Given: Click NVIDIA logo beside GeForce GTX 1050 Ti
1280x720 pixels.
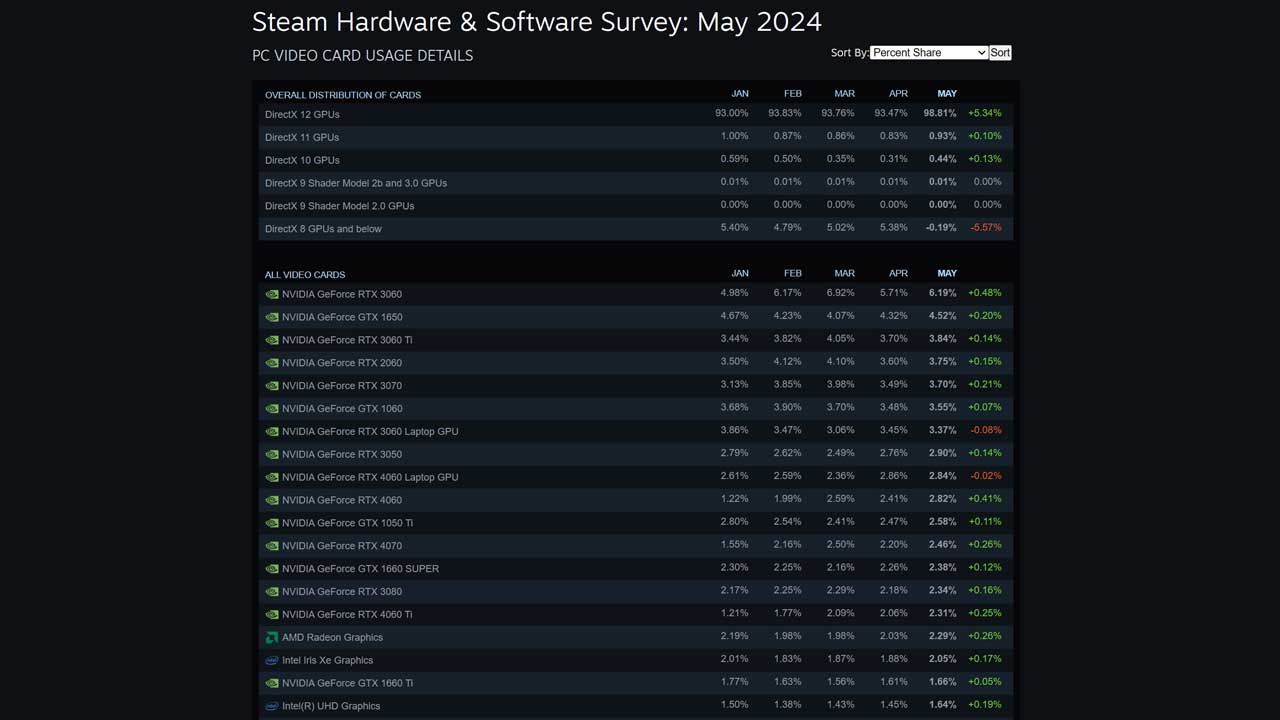Looking at the screenshot, I should [272, 523].
